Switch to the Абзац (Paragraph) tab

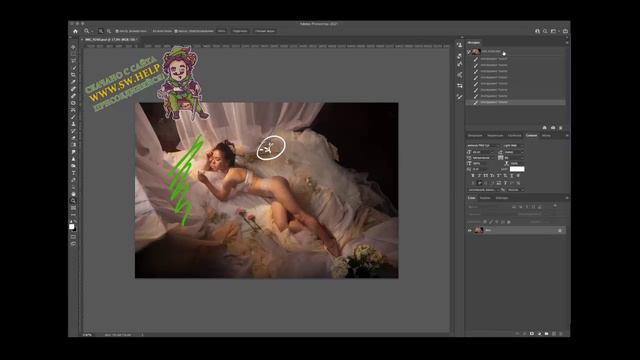(x=546, y=136)
